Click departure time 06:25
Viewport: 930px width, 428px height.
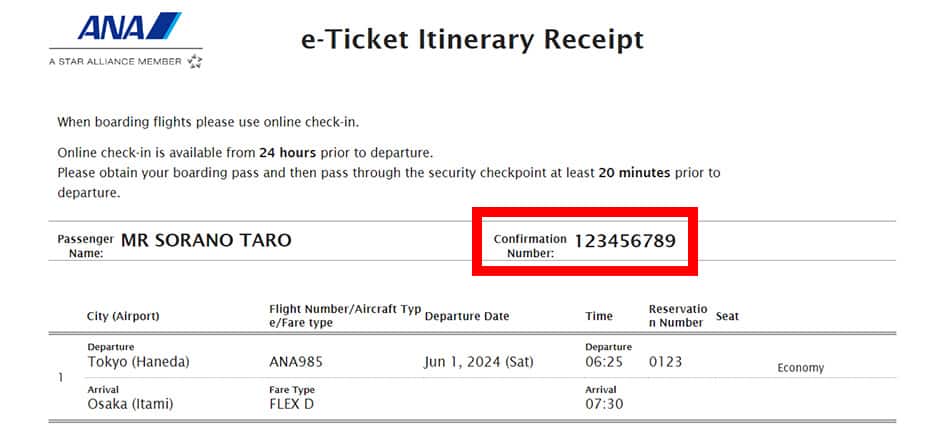point(604,362)
